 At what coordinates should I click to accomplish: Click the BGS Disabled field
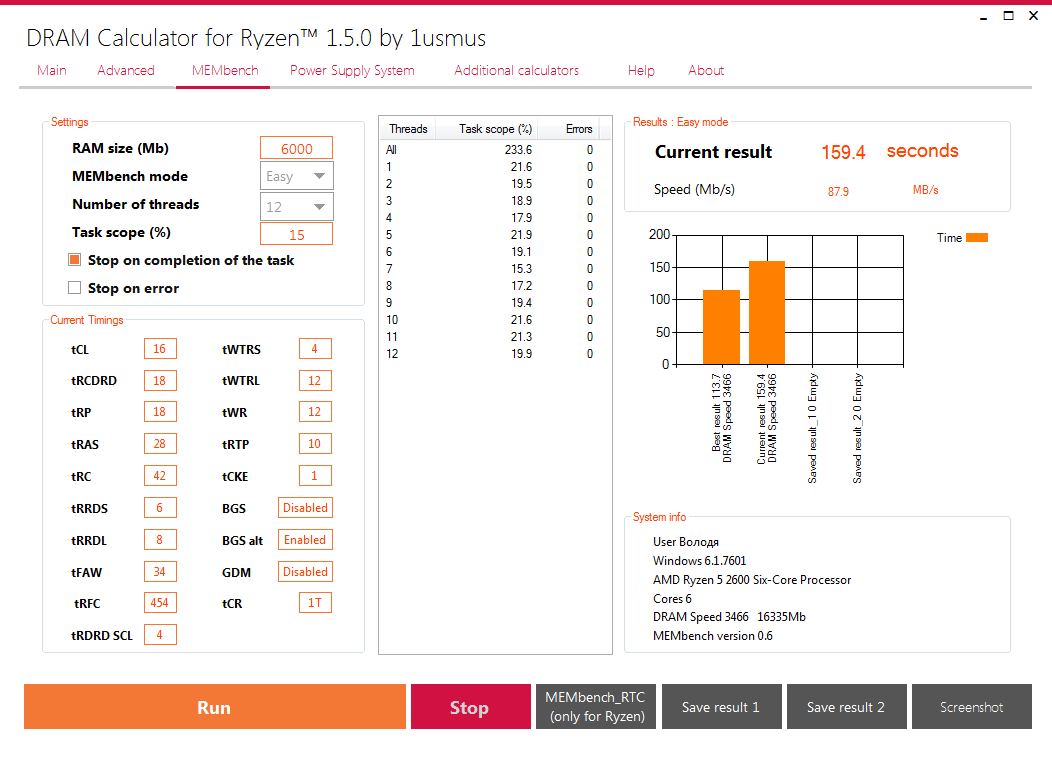click(305, 508)
